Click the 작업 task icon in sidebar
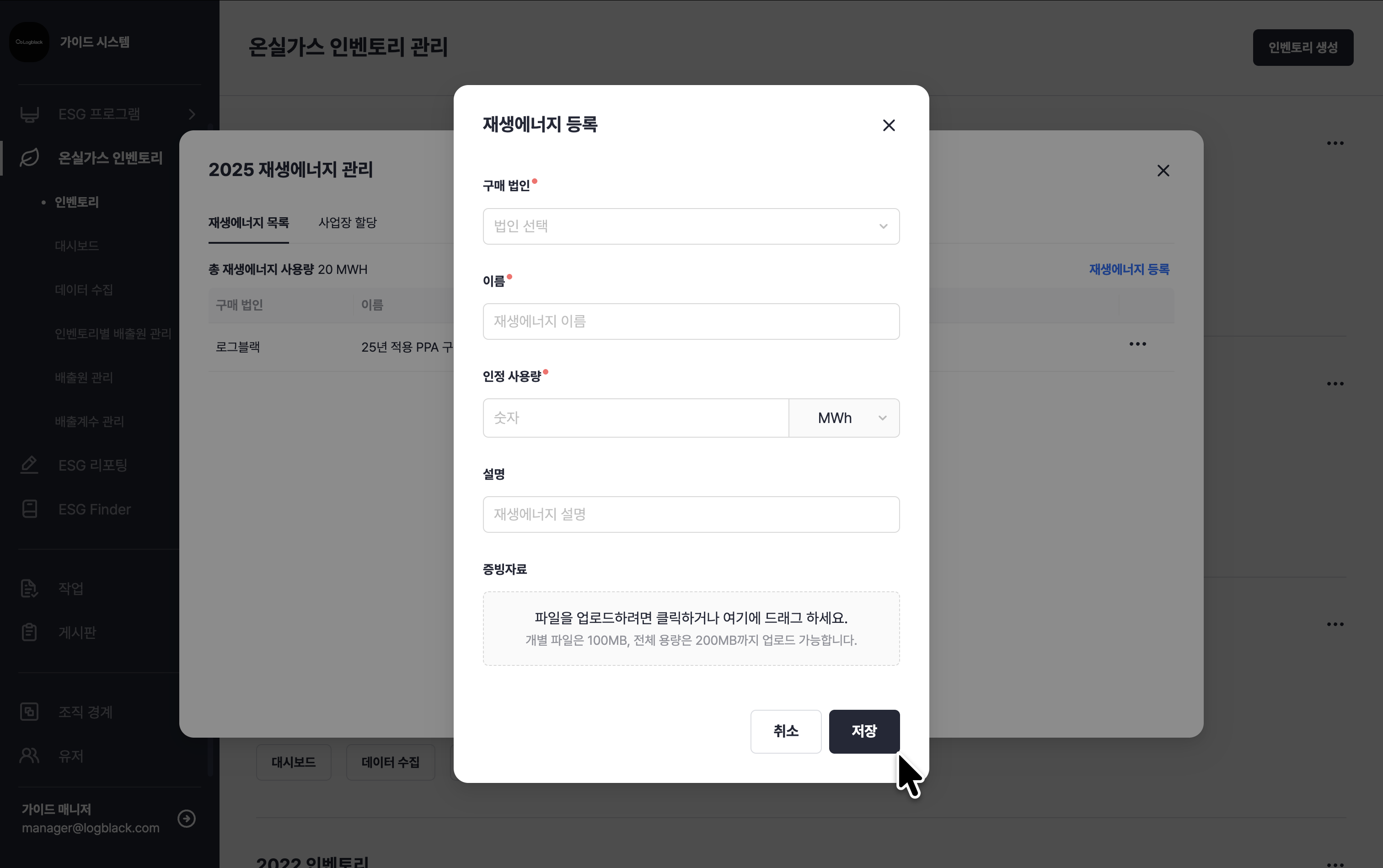The image size is (1383, 868). coord(29,589)
